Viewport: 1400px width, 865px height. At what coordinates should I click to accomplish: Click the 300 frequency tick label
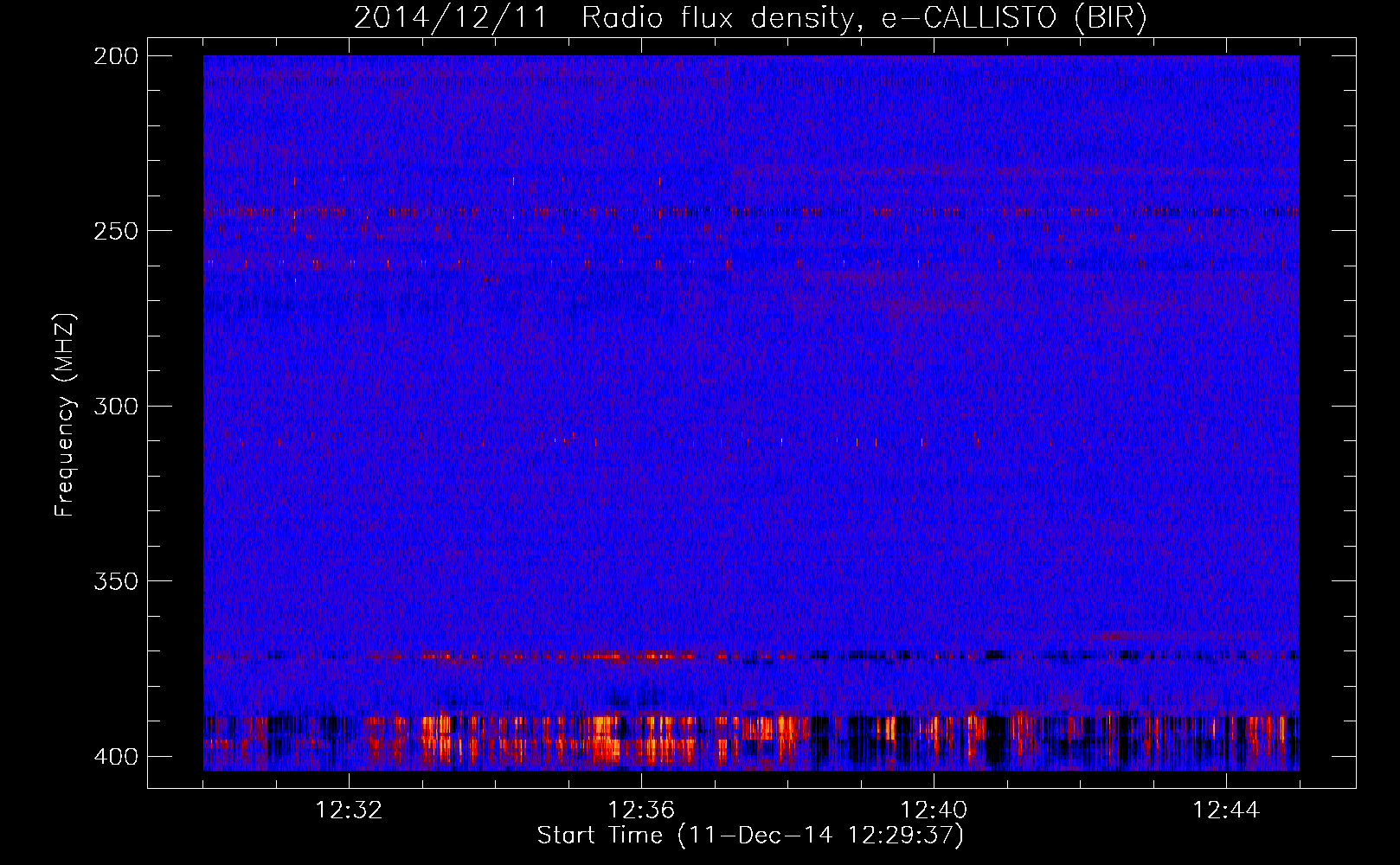[x=115, y=406]
